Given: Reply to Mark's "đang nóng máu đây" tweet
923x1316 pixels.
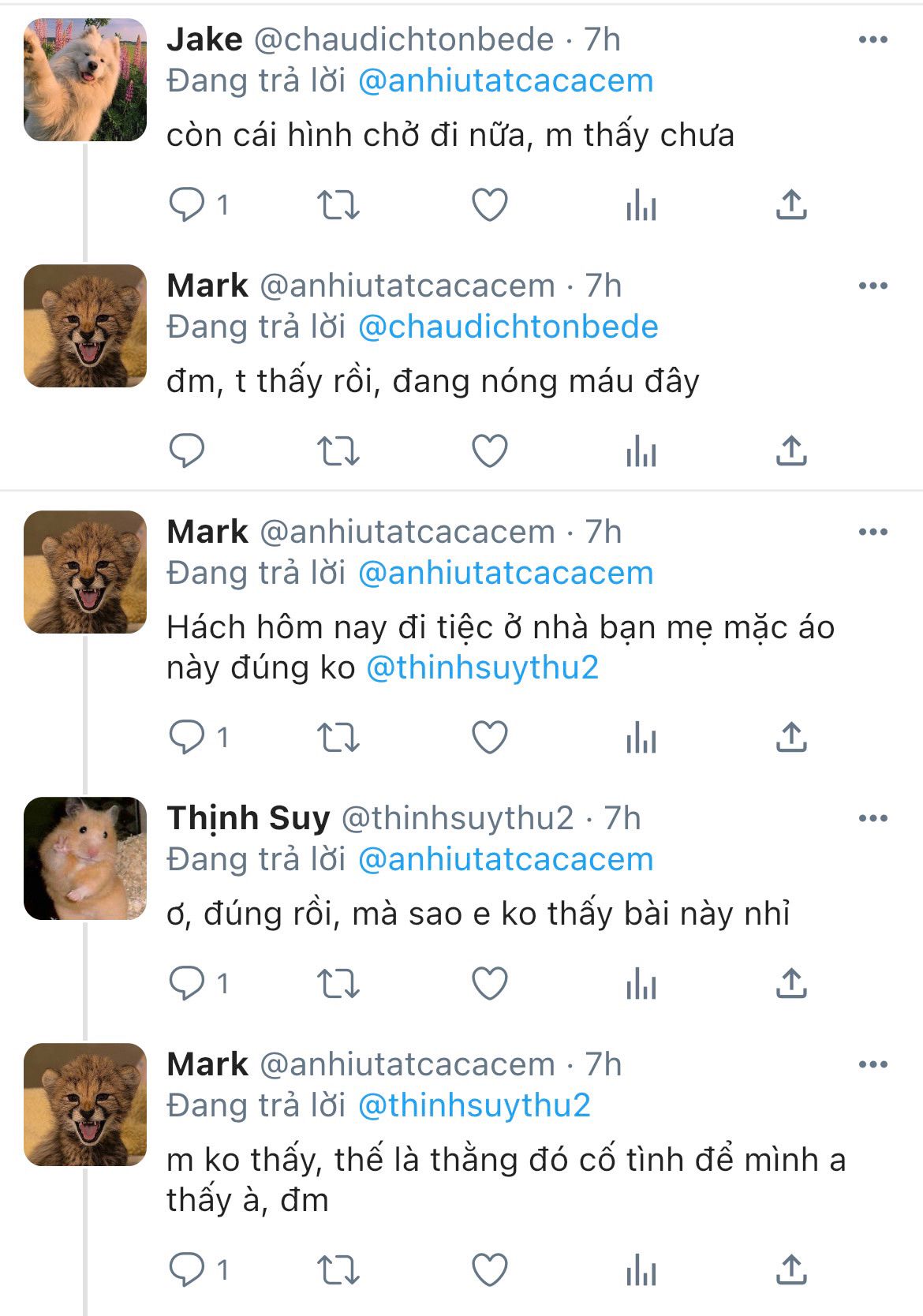Looking at the screenshot, I should [188, 451].
